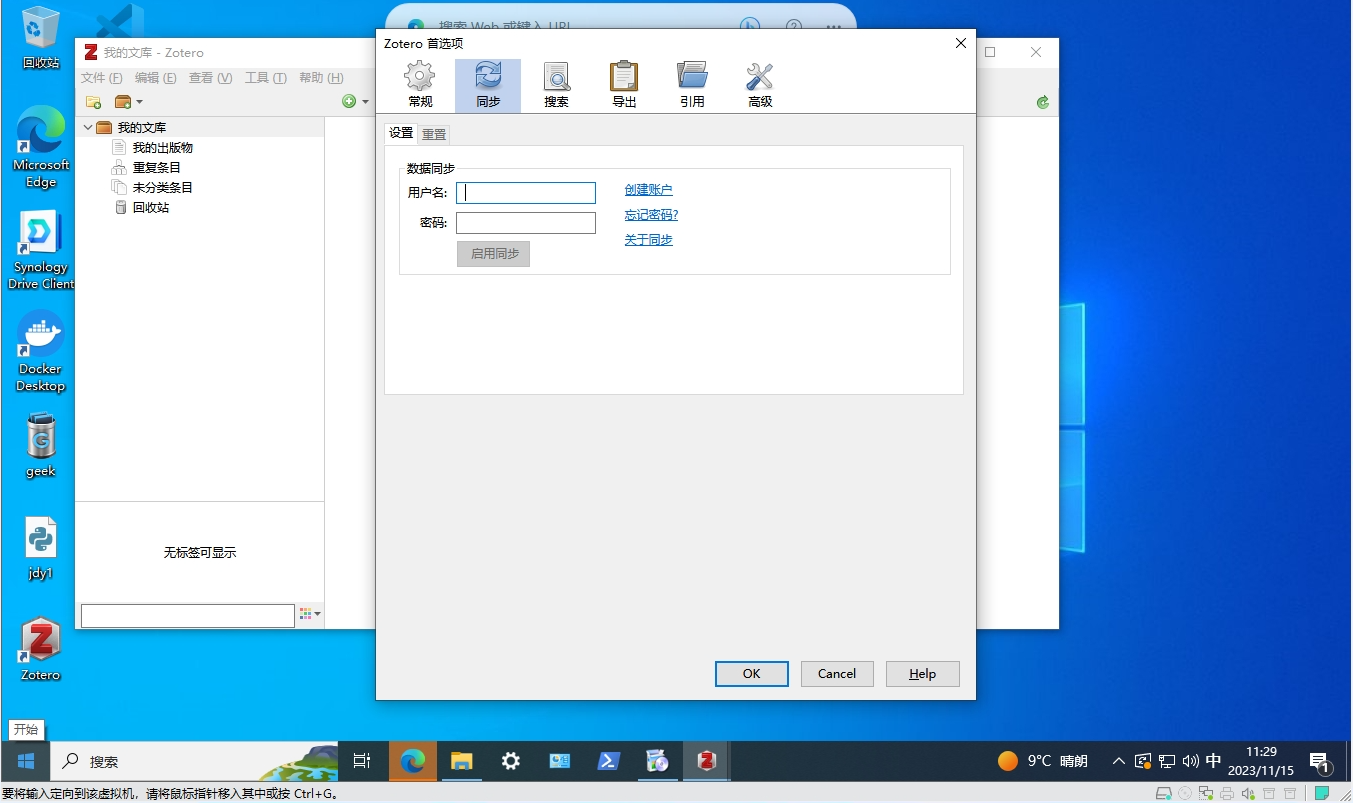Open the tag selector colored menu button

[310, 614]
